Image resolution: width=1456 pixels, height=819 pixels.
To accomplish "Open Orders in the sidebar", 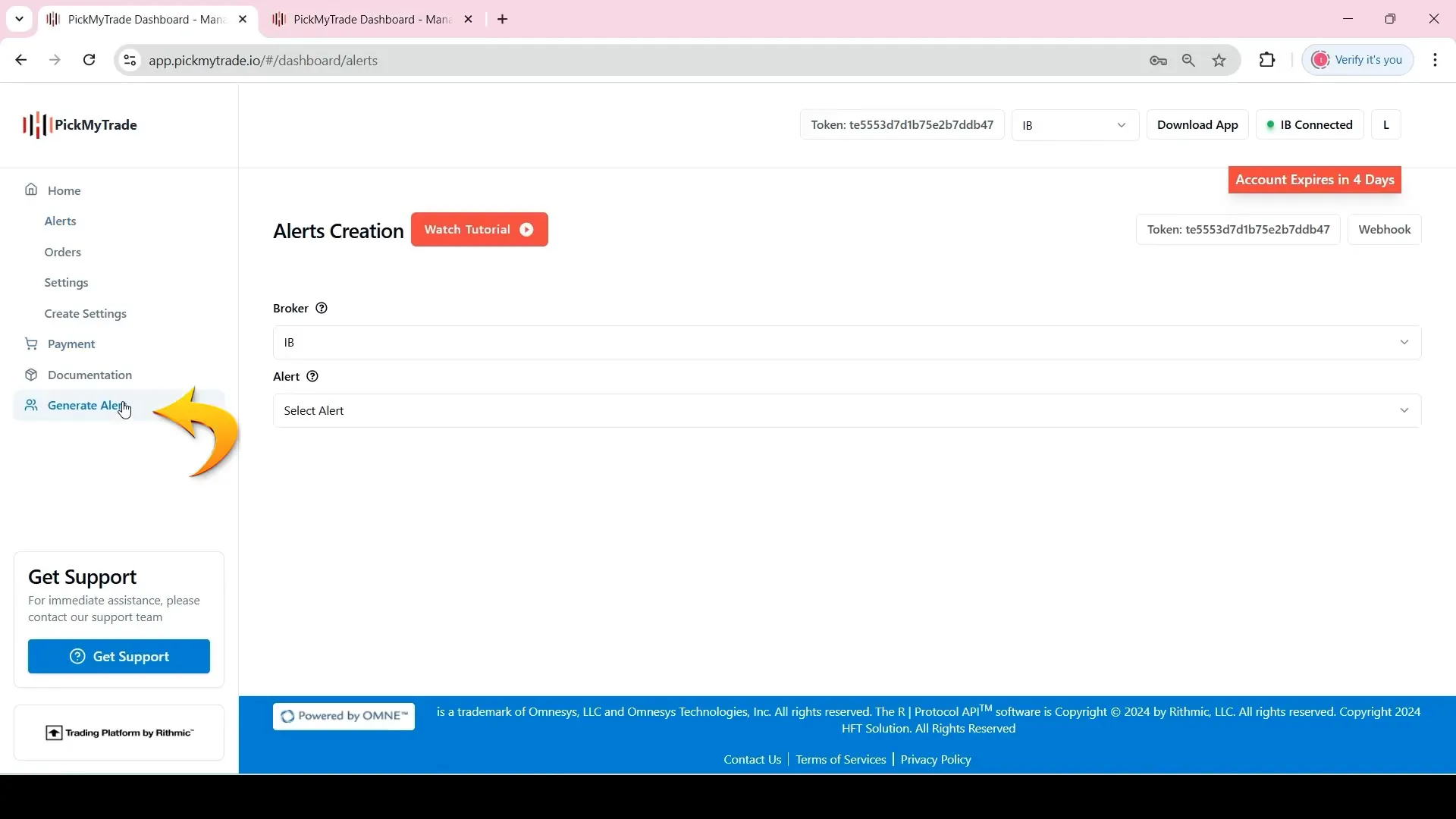I will (62, 252).
